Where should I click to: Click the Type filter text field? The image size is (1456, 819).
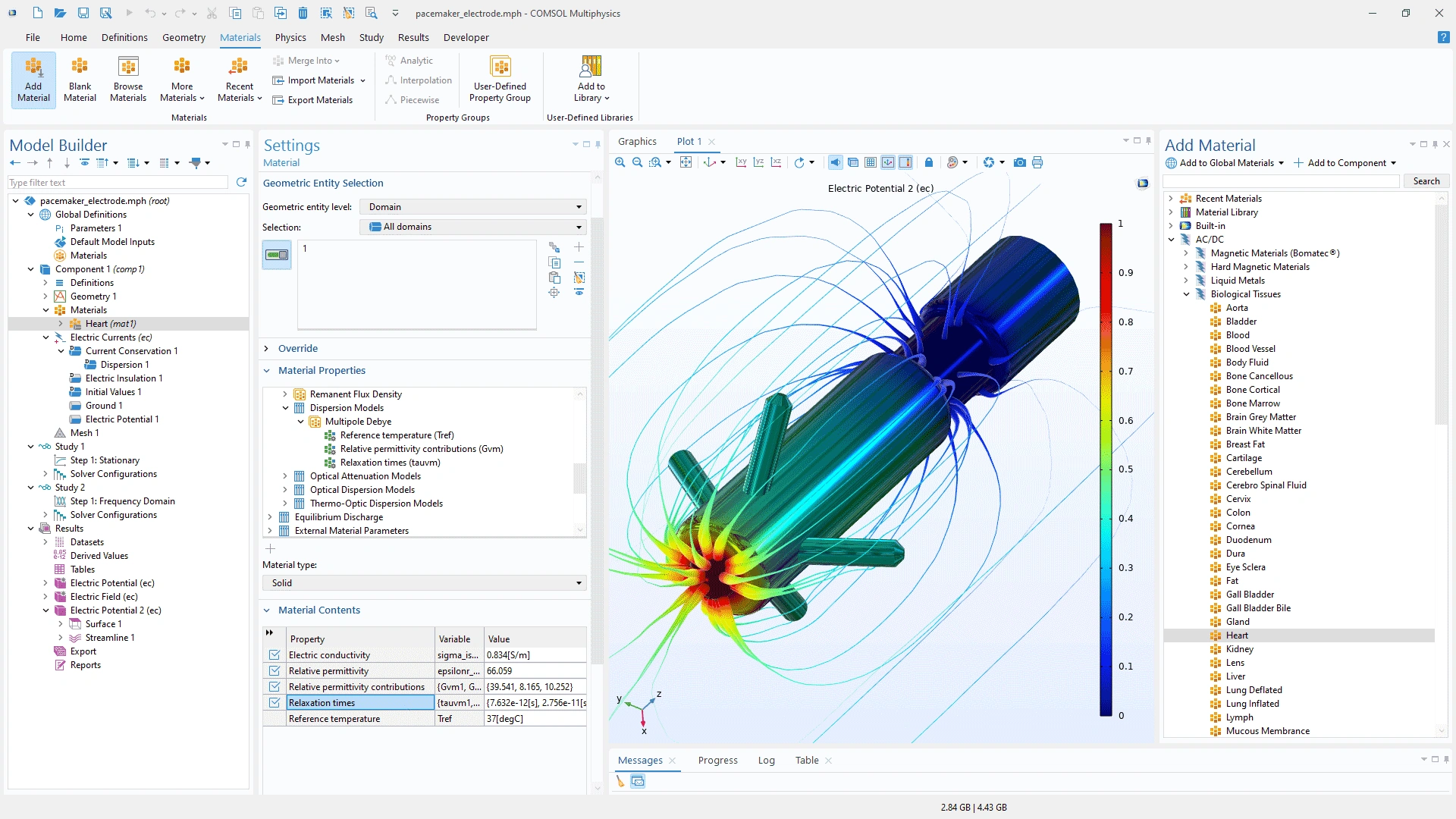[118, 183]
